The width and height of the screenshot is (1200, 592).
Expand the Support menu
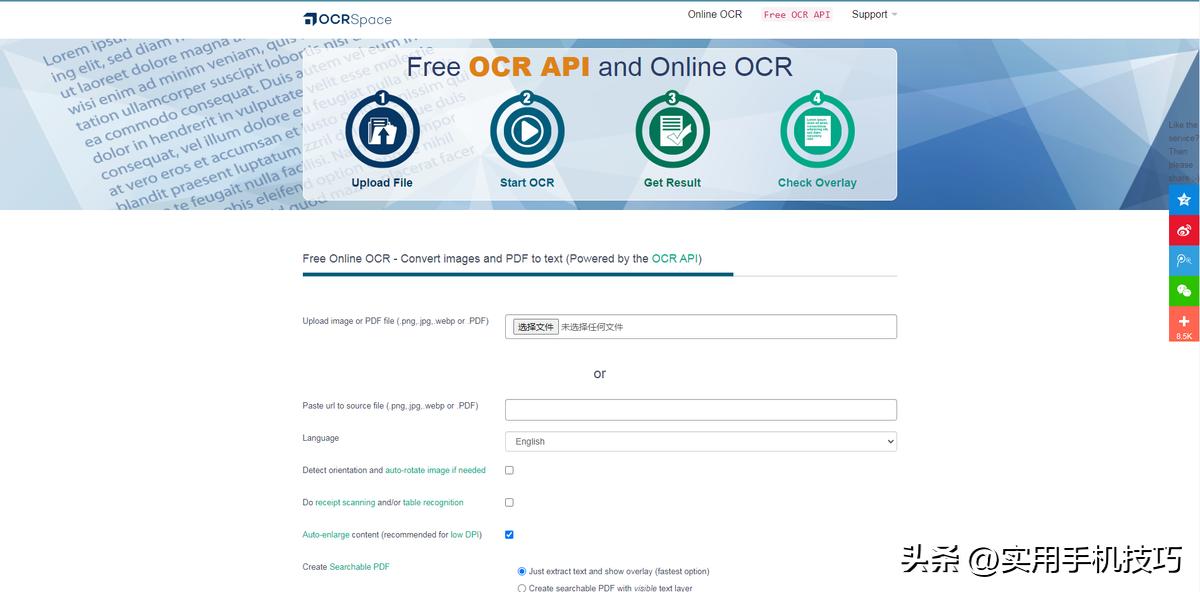tap(874, 14)
